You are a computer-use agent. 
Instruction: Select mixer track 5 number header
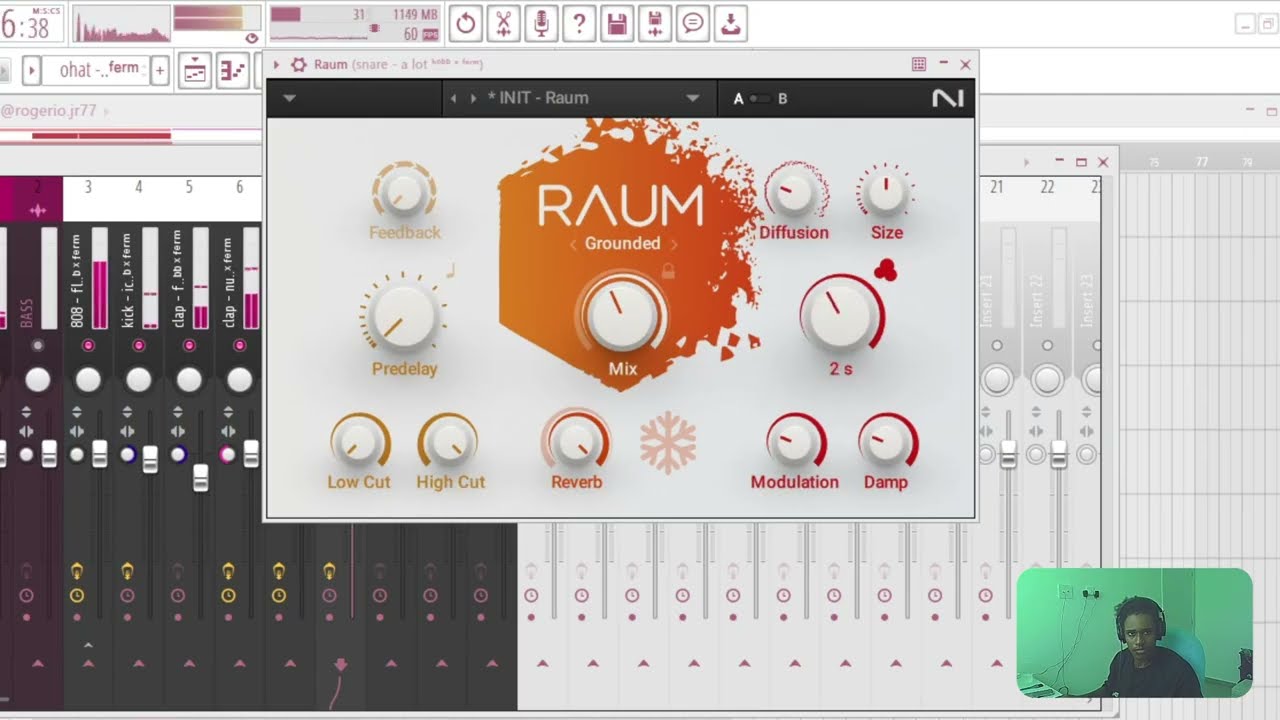(189, 187)
